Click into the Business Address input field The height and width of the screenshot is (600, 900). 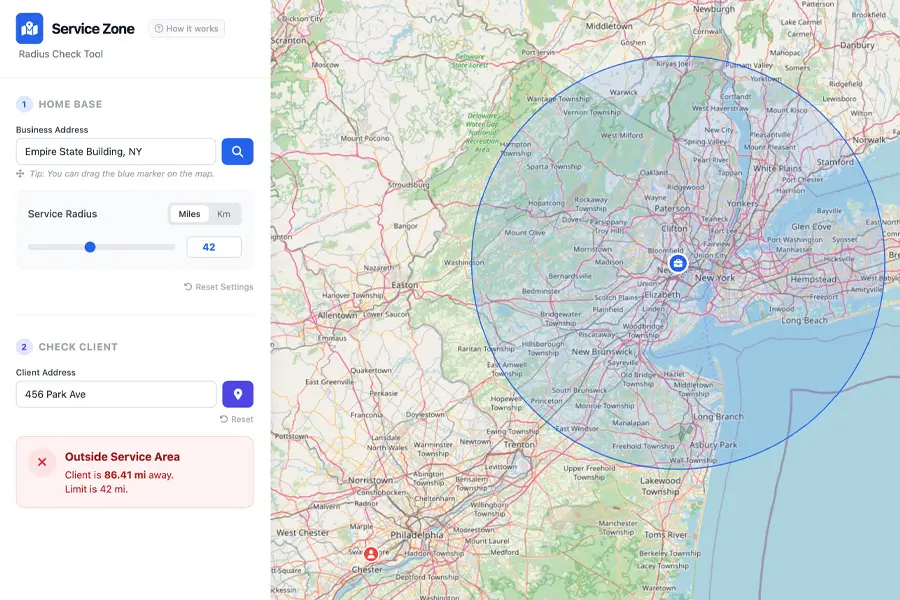116,152
